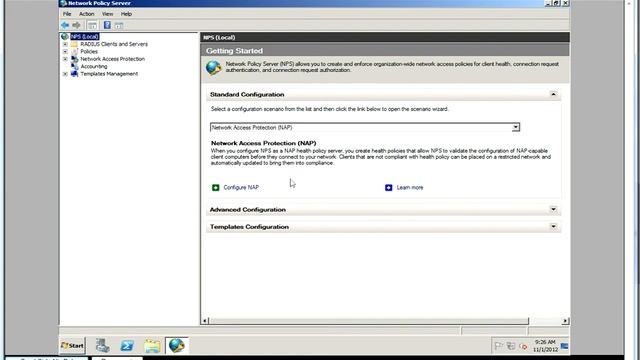This screenshot has width=640, height=360.
Task: Expand RADIUS Clients and Servers node
Action: pos(65,44)
